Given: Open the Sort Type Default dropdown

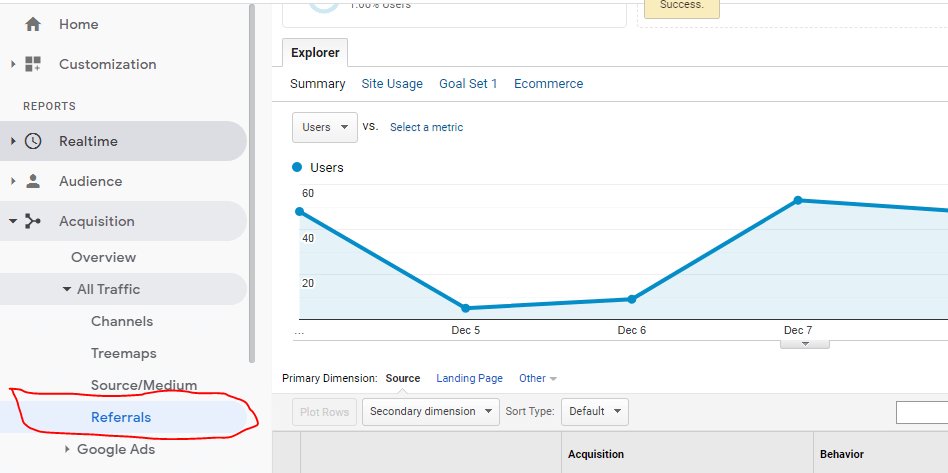Looking at the screenshot, I should [x=594, y=411].
